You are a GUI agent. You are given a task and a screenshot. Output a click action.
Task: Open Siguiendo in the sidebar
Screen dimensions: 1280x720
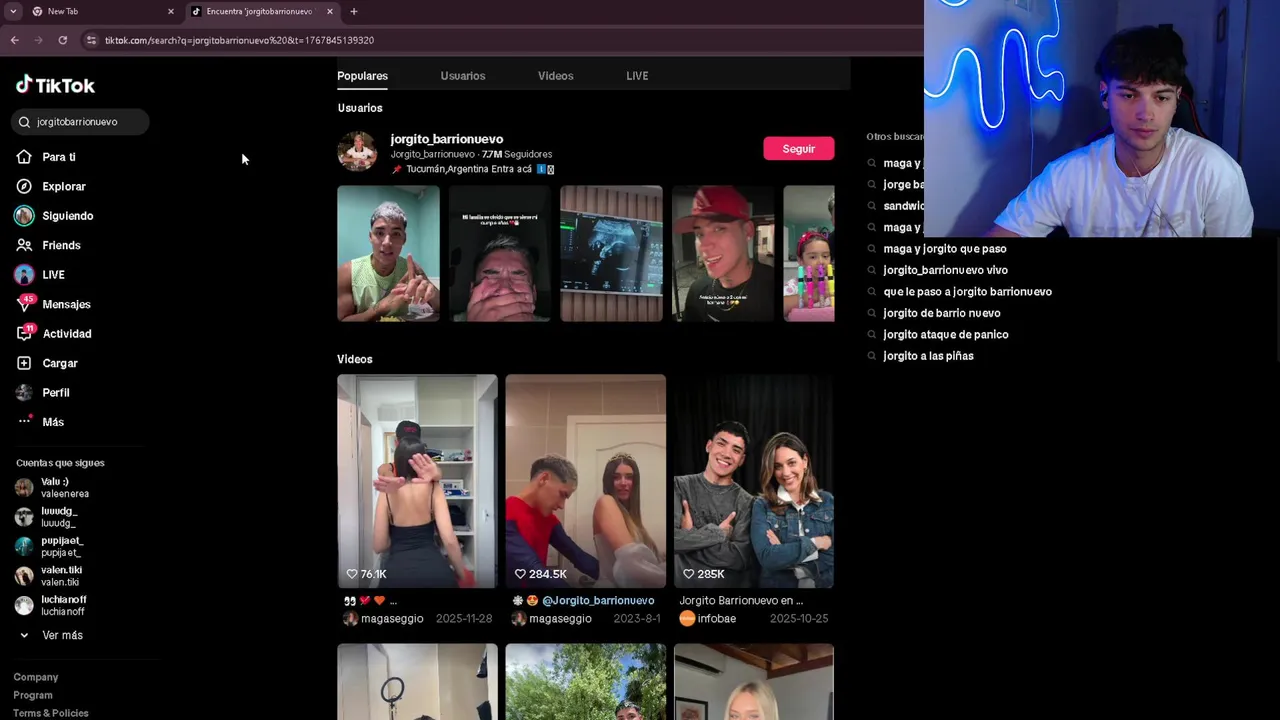(x=67, y=216)
